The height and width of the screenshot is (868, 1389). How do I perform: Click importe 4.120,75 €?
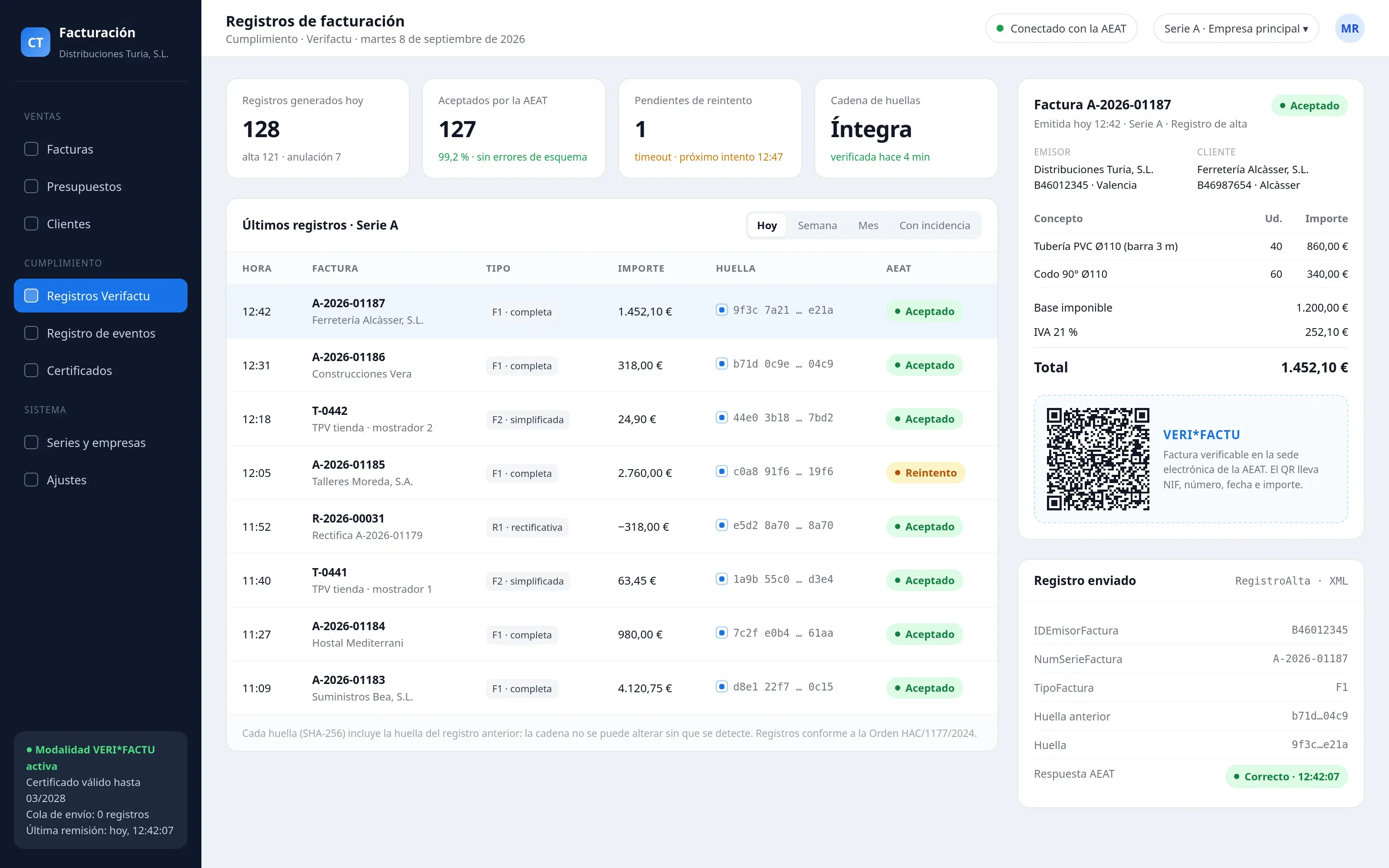[x=645, y=688]
